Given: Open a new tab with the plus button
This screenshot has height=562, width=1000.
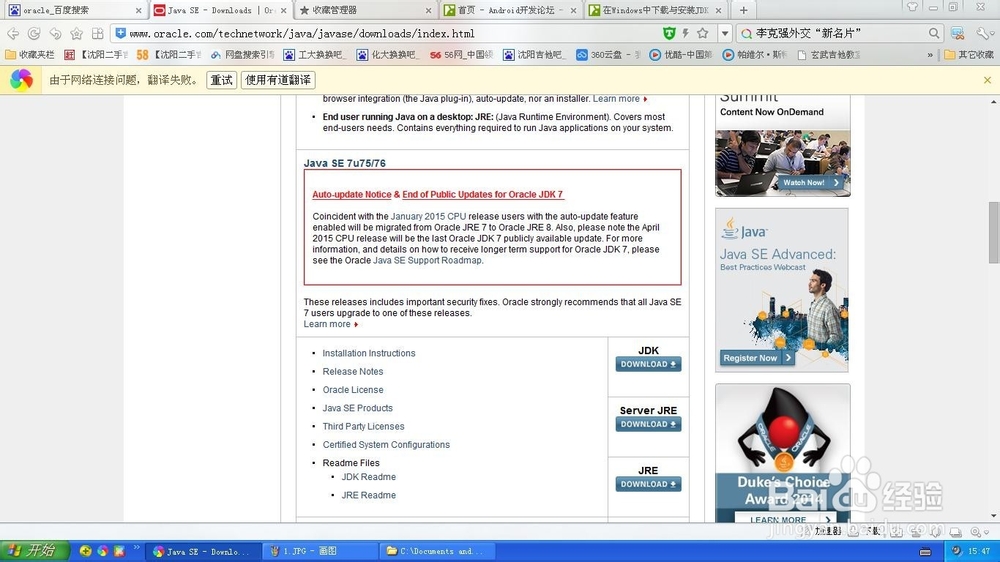Looking at the screenshot, I should pyautogui.click(x=744, y=10).
